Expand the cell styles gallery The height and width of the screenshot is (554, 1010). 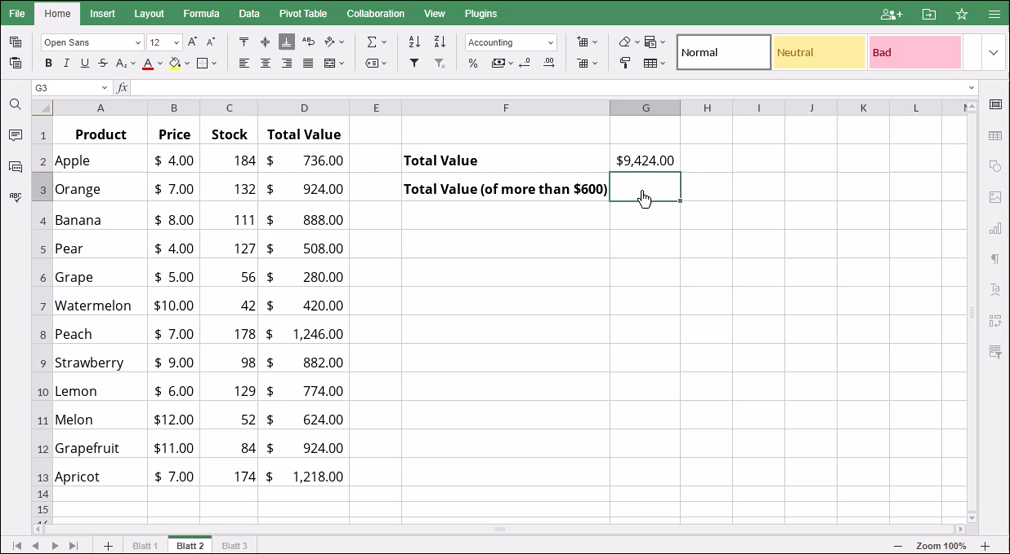pyautogui.click(x=993, y=53)
